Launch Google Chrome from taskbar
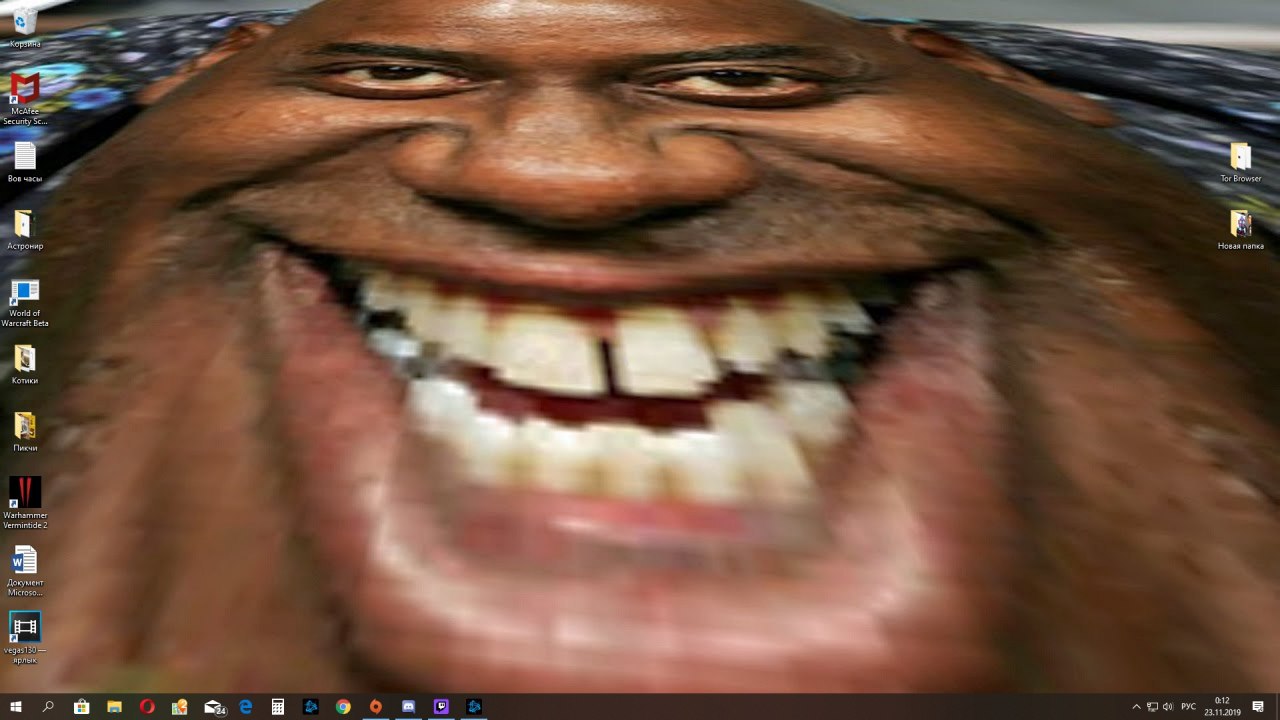The width and height of the screenshot is (1280, 720). click(x=343, y=707)
